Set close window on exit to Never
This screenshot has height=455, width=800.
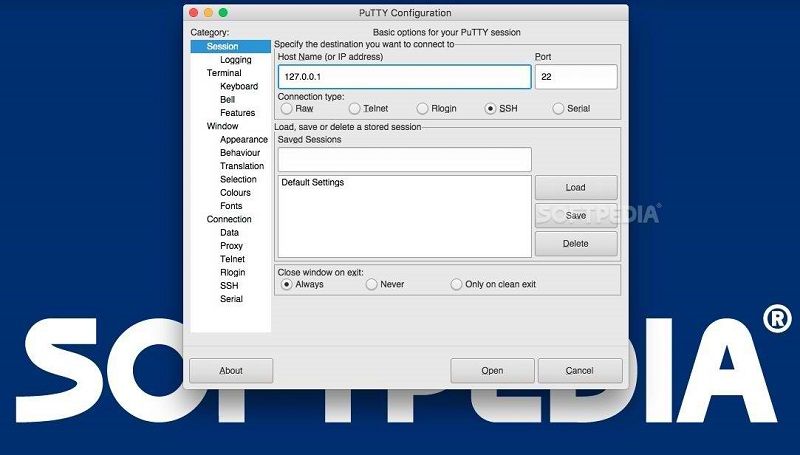click(x=372, y=284)
